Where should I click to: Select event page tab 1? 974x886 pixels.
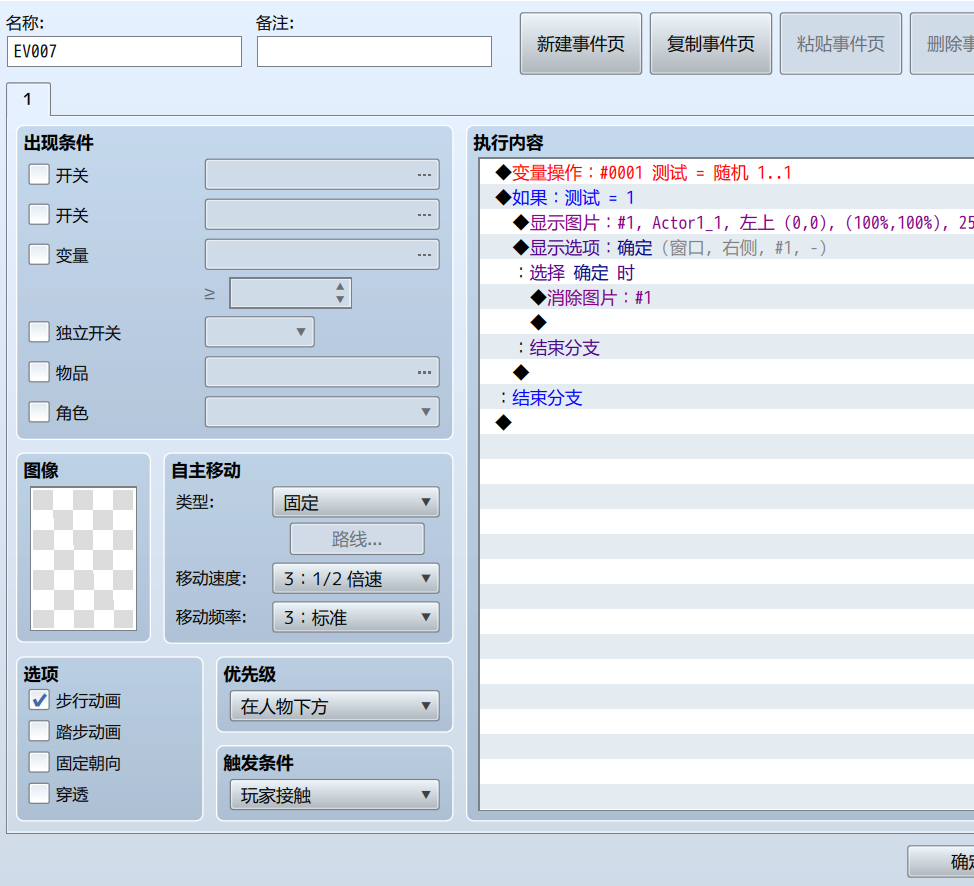coord(28,99)
